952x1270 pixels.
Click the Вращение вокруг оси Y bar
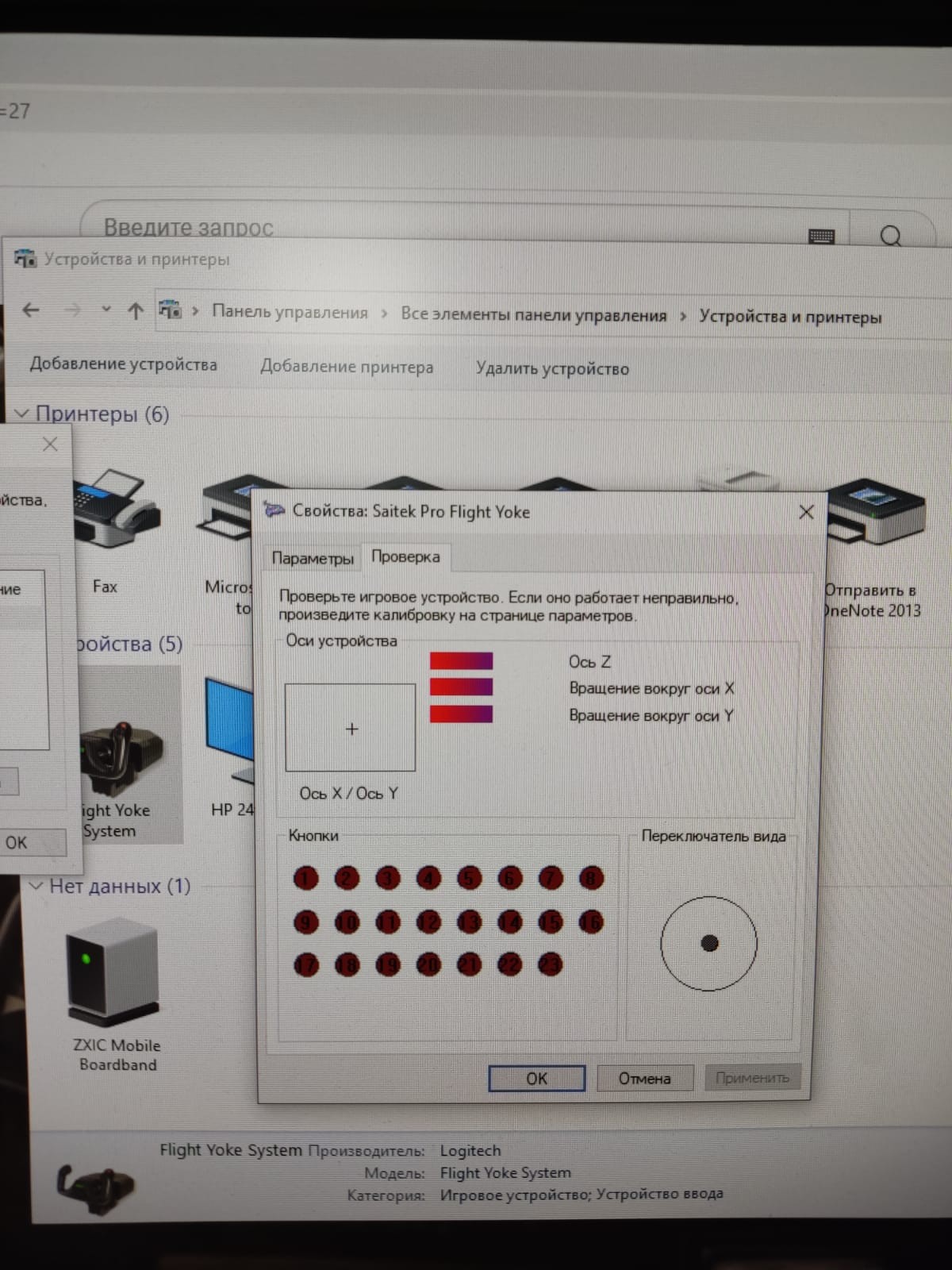461,714
